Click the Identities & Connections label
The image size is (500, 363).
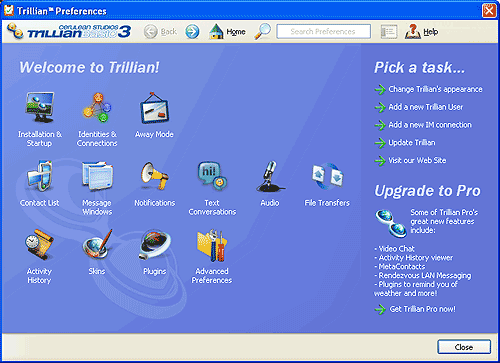97,139
